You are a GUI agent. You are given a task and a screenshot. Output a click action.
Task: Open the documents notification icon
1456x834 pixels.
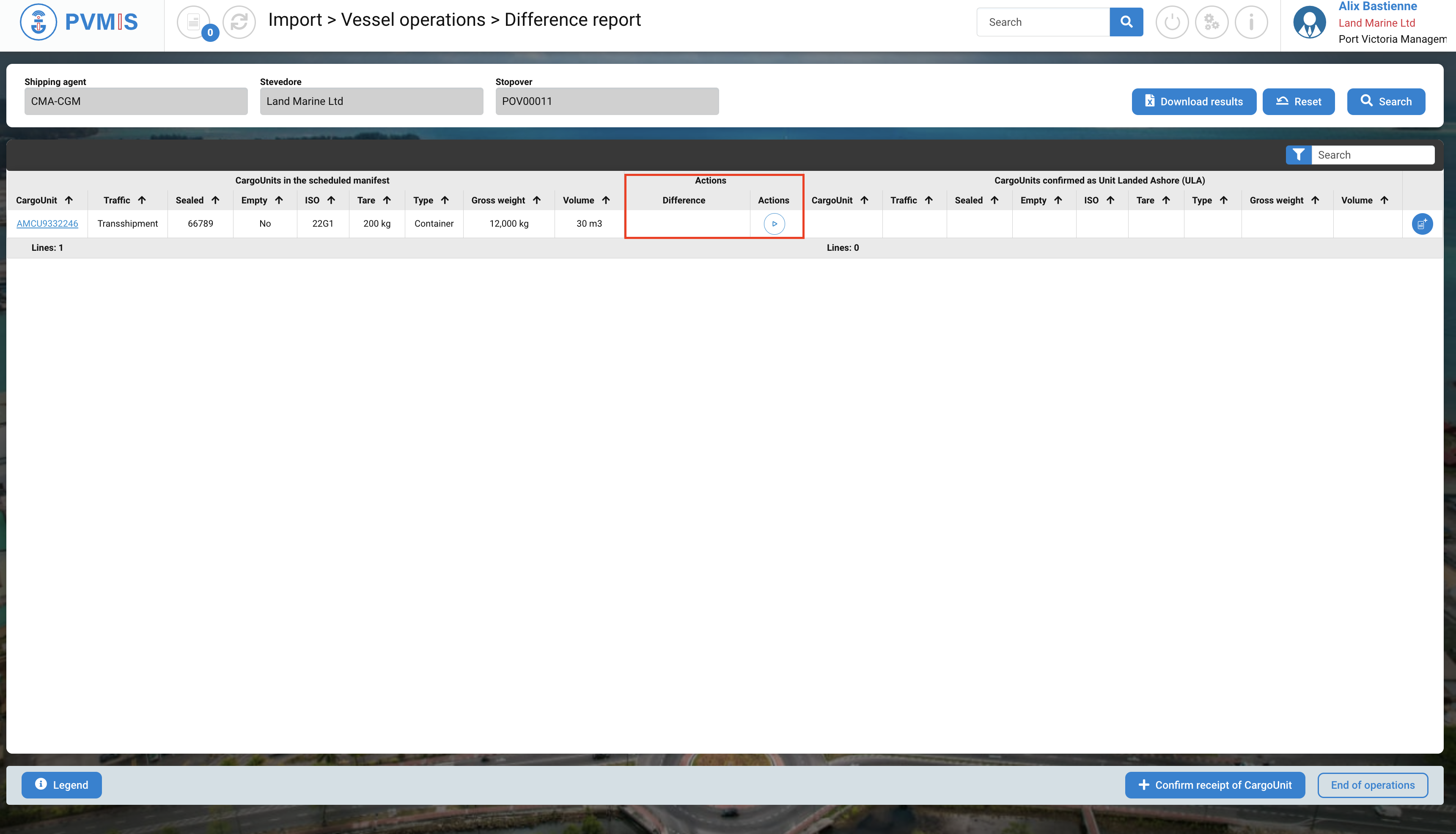(x=193, y=22)
